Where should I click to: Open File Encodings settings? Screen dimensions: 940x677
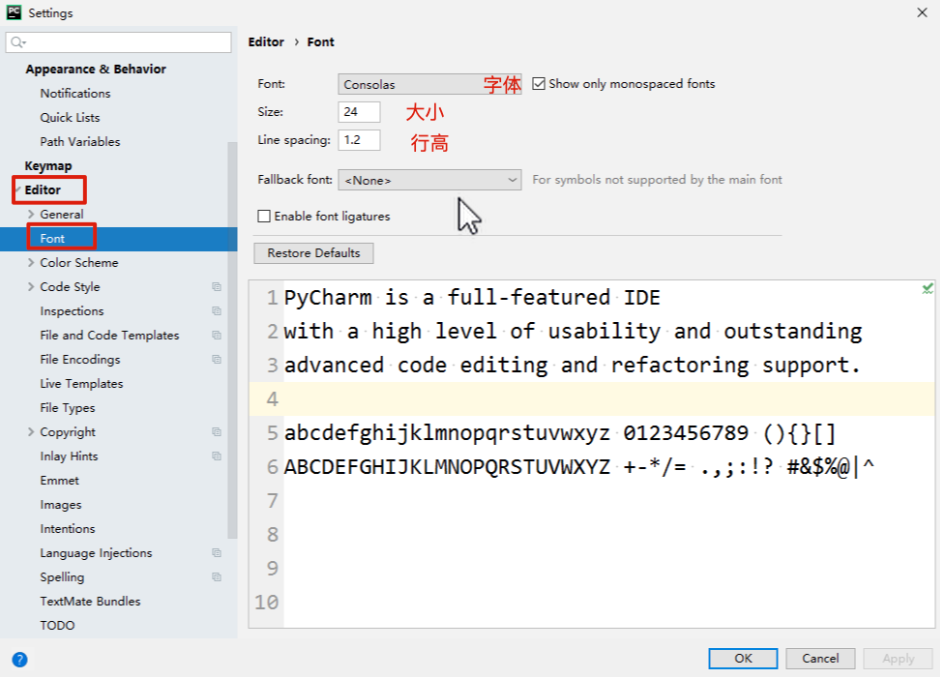[x=80, y=359]
